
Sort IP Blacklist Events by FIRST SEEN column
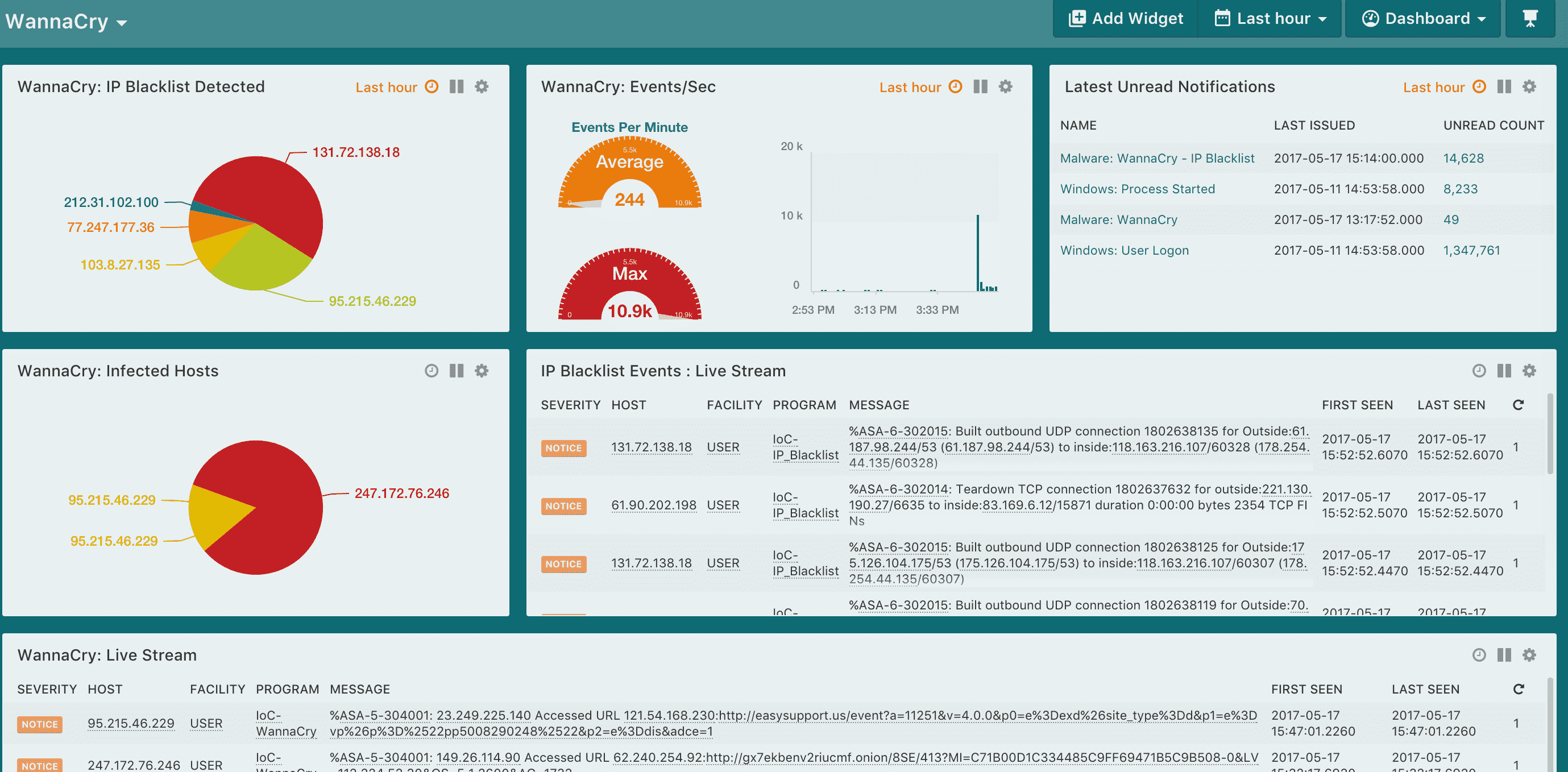coord(1357,405)
